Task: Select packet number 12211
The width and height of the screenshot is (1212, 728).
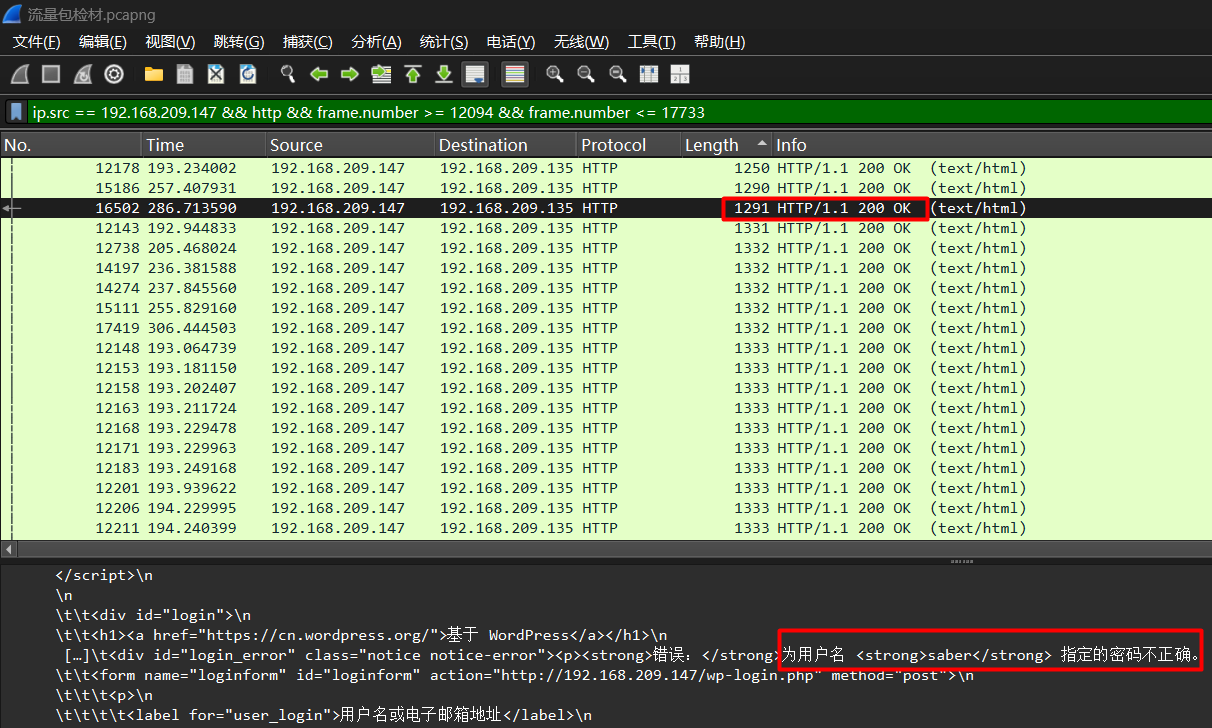Action: (606, 528)
